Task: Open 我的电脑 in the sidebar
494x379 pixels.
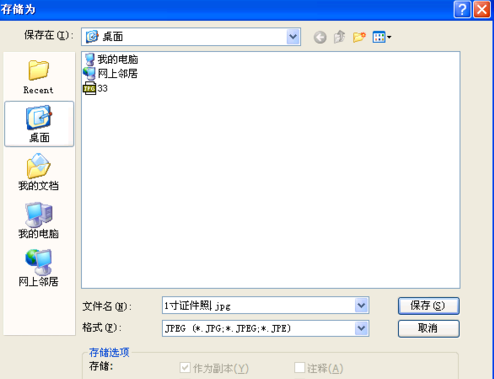Action: pos(38,220)
